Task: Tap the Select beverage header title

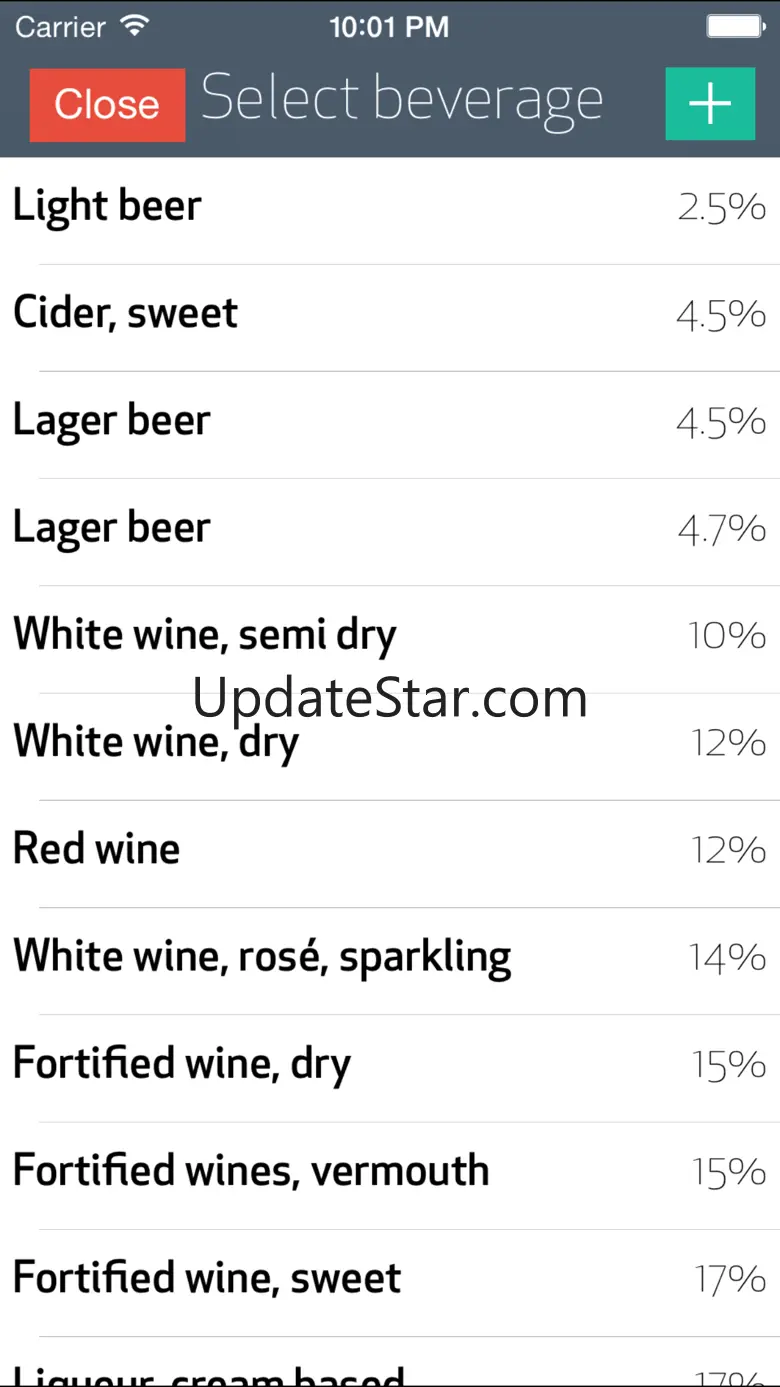Action: pyautogui.click(x=402, y=101)
